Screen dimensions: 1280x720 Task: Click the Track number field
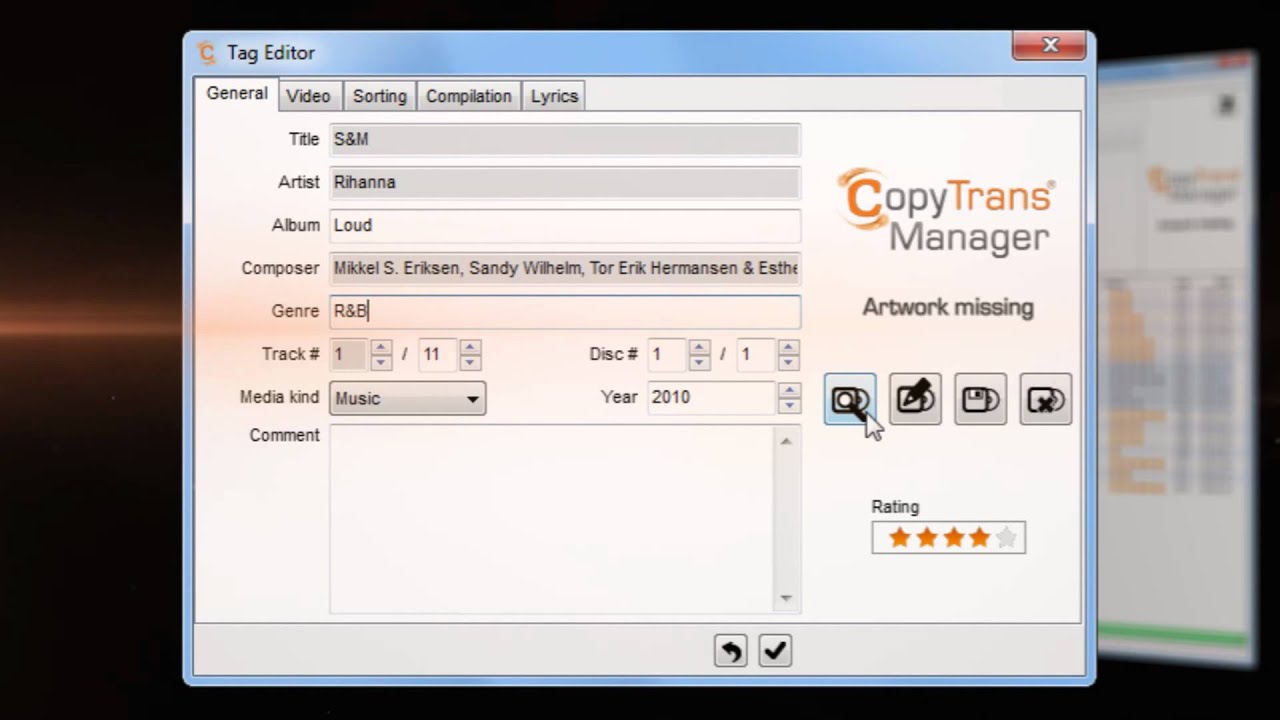[x=350, y=354]
